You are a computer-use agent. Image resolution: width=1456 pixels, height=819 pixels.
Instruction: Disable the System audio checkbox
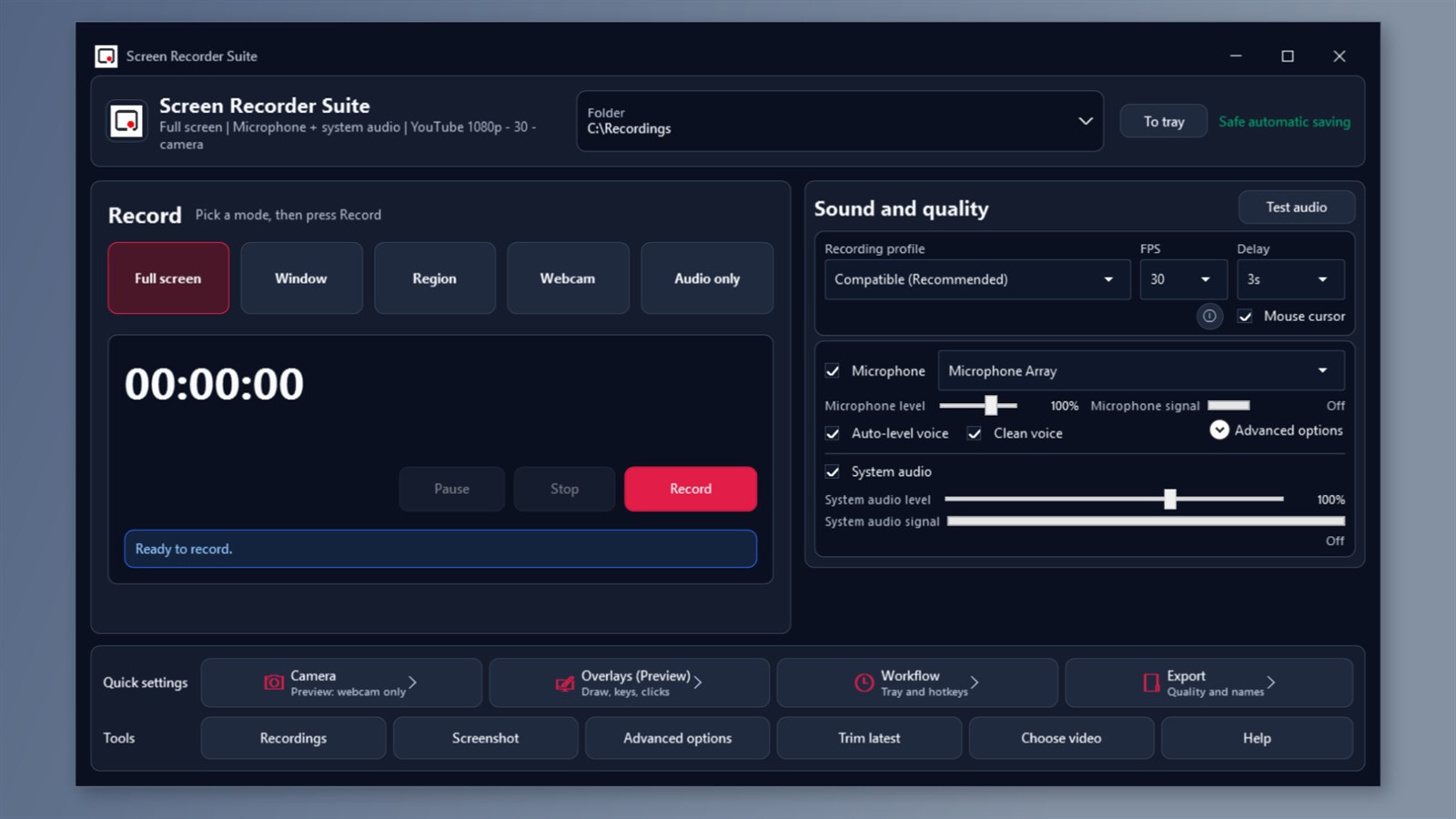pos(833,471)
